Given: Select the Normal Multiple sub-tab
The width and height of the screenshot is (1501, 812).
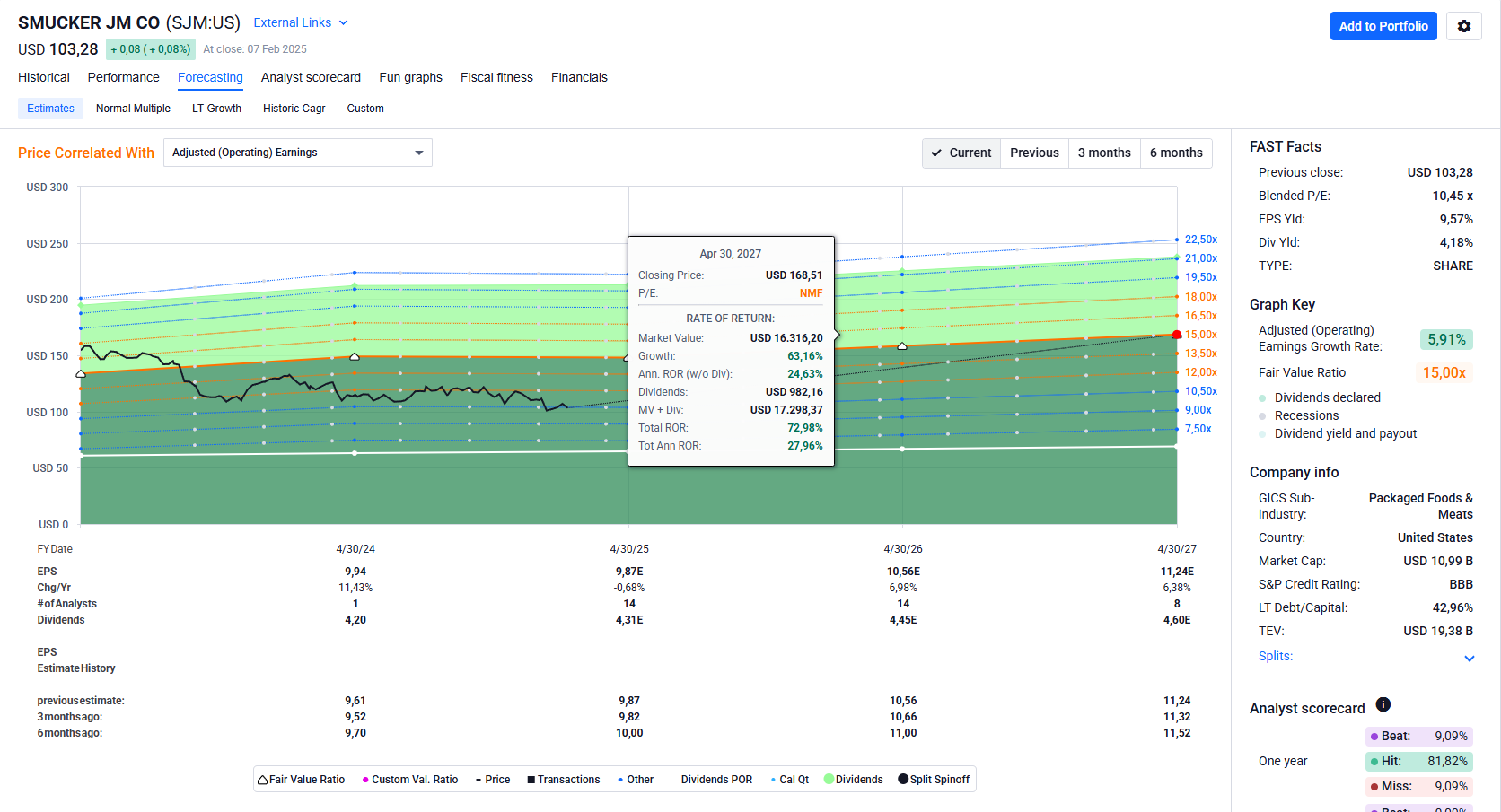Looking at the screenshot, I should [133, 109].
